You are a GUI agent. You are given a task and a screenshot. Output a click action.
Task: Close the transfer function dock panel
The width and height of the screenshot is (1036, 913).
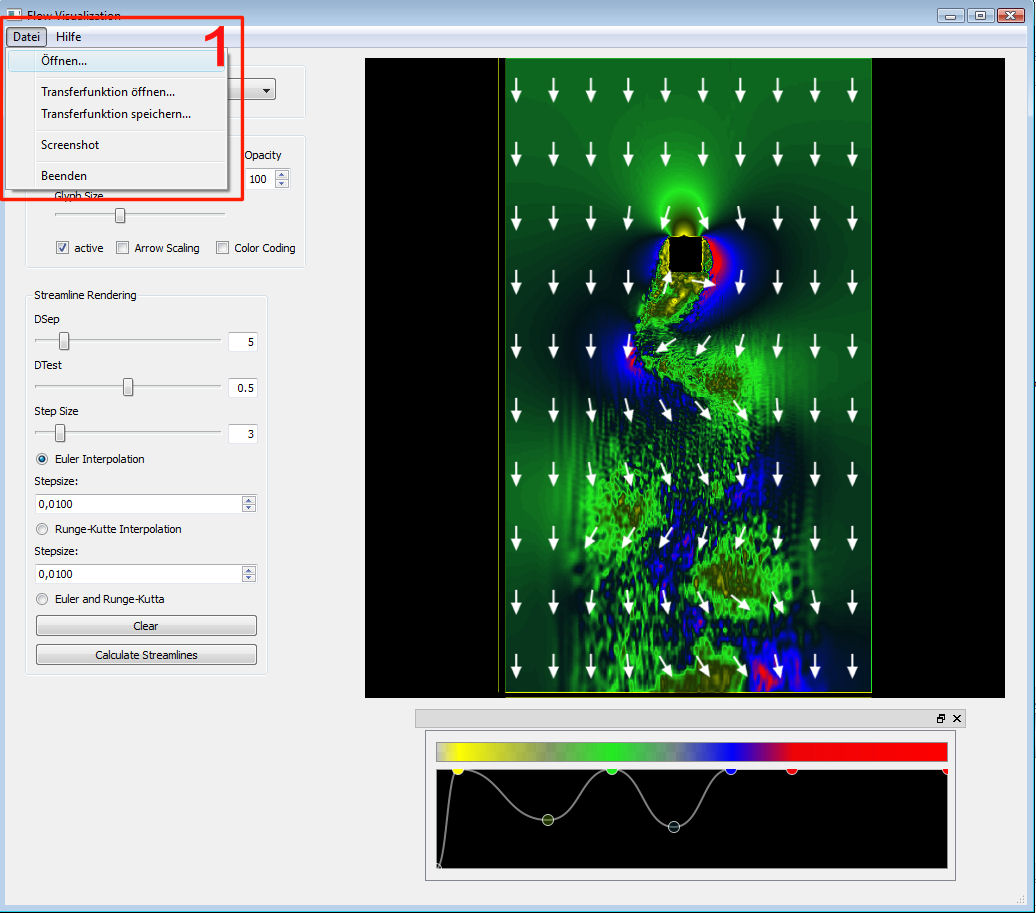tap(957, 719)
